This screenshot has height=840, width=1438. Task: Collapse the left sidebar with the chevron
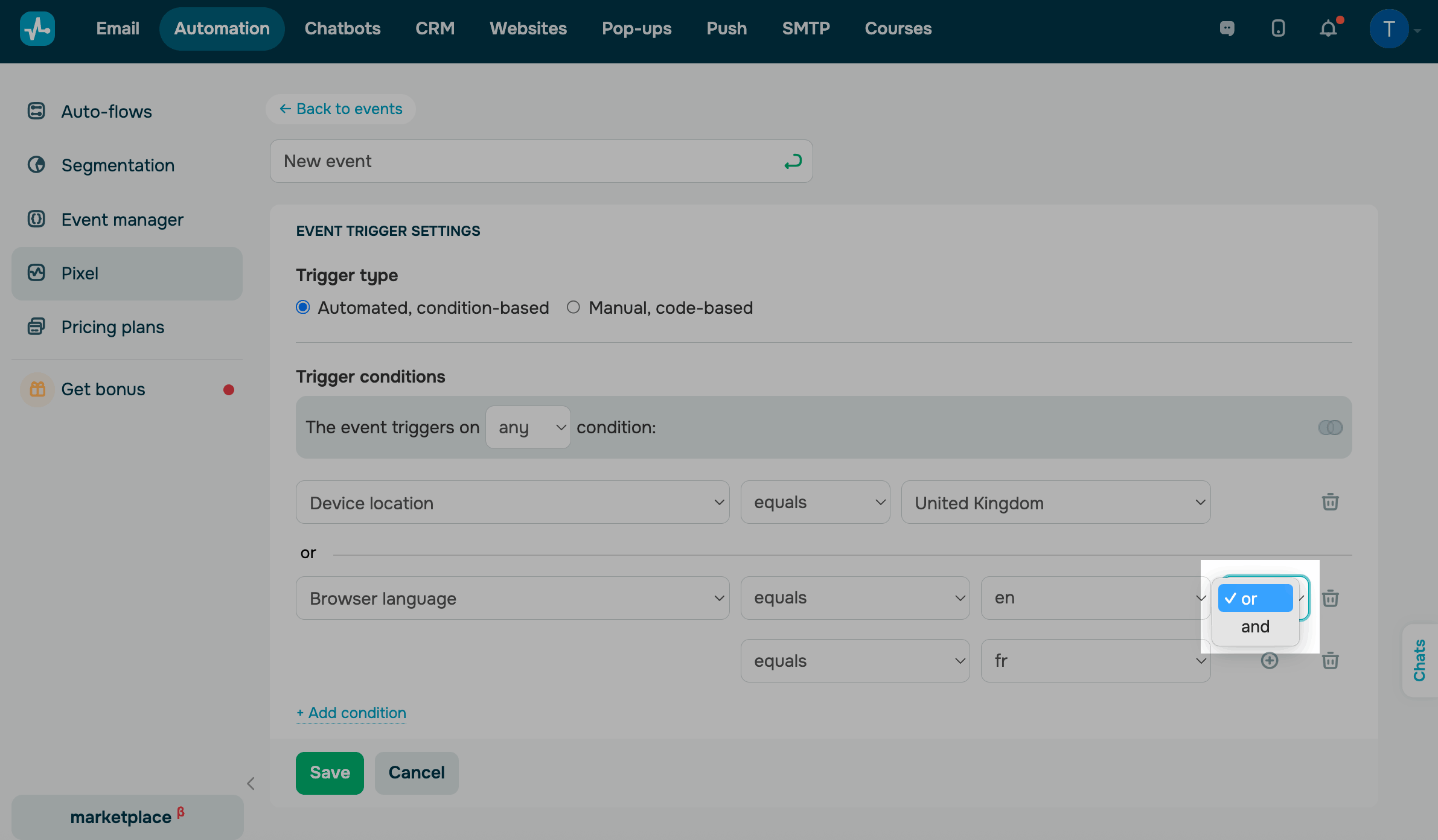coord(251,783)
